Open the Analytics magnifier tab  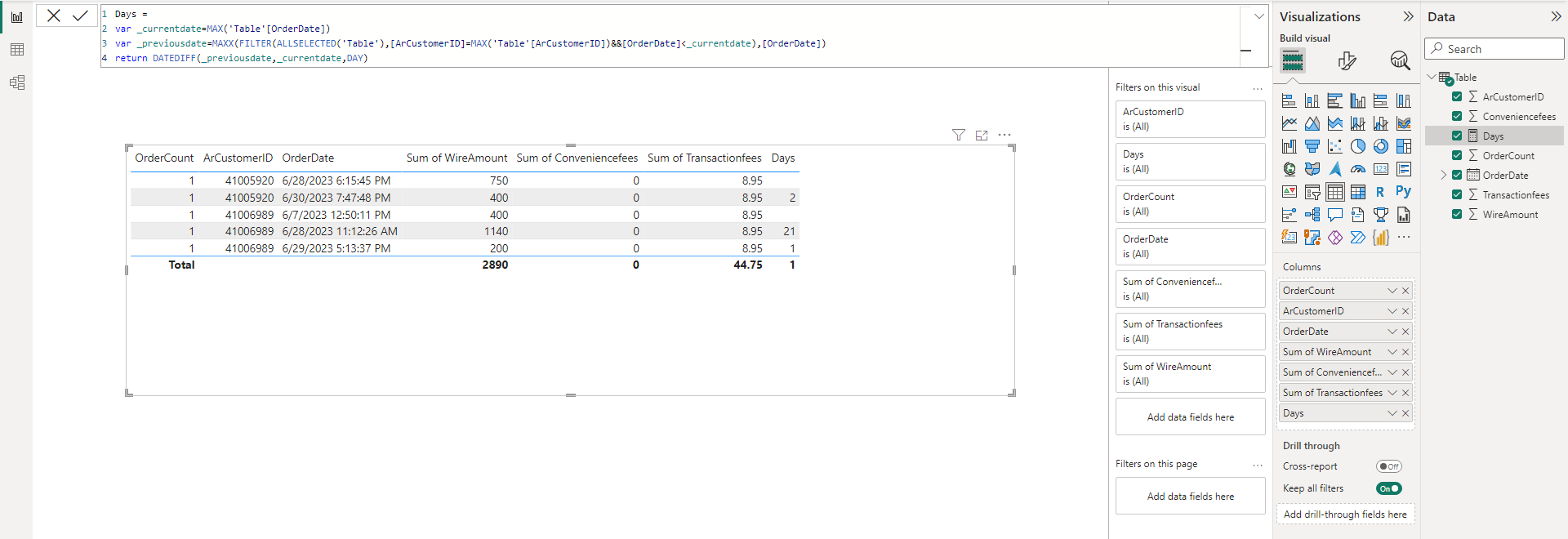pos(1400,60)
